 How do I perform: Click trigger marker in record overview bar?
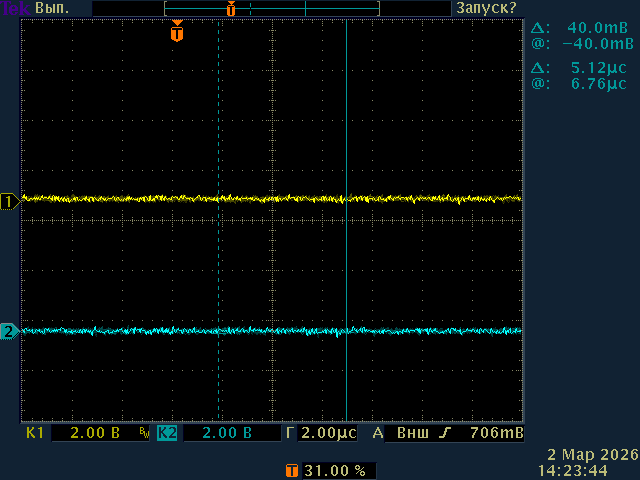point(231,9)
